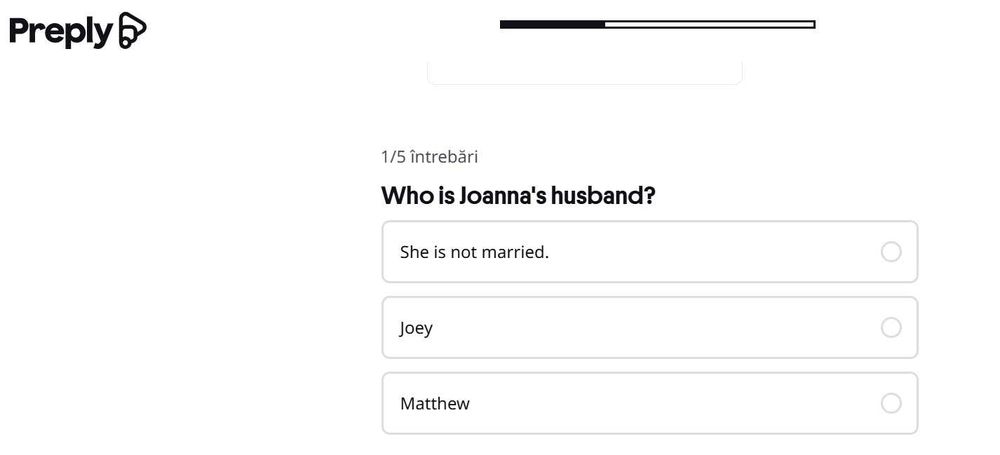1000x455 pixels.
Task: Select the Joey radio button circle
Action: coord(891,328)
